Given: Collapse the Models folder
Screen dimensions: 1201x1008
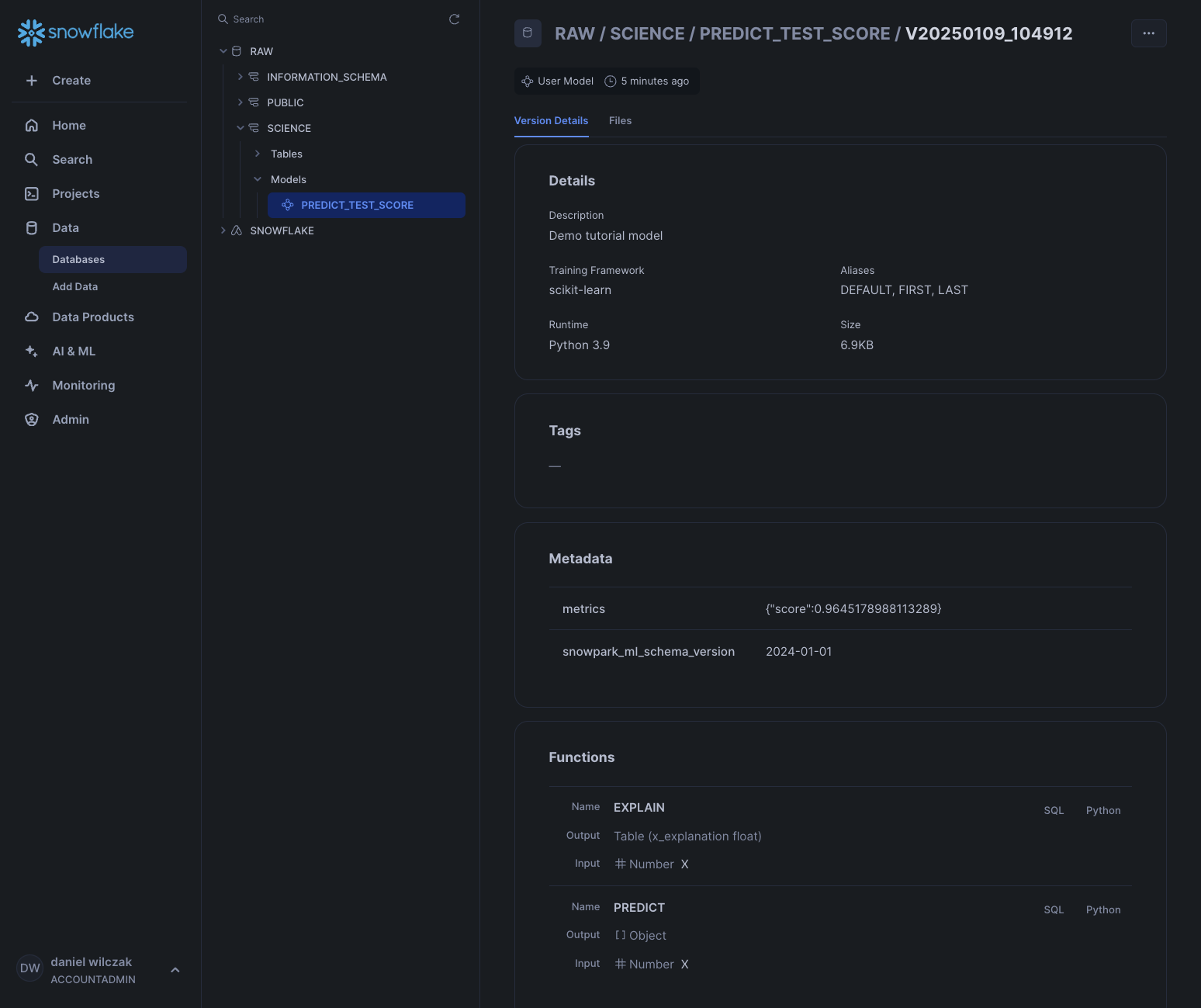Looking at the screenshot, I should [x=258, y=179].
